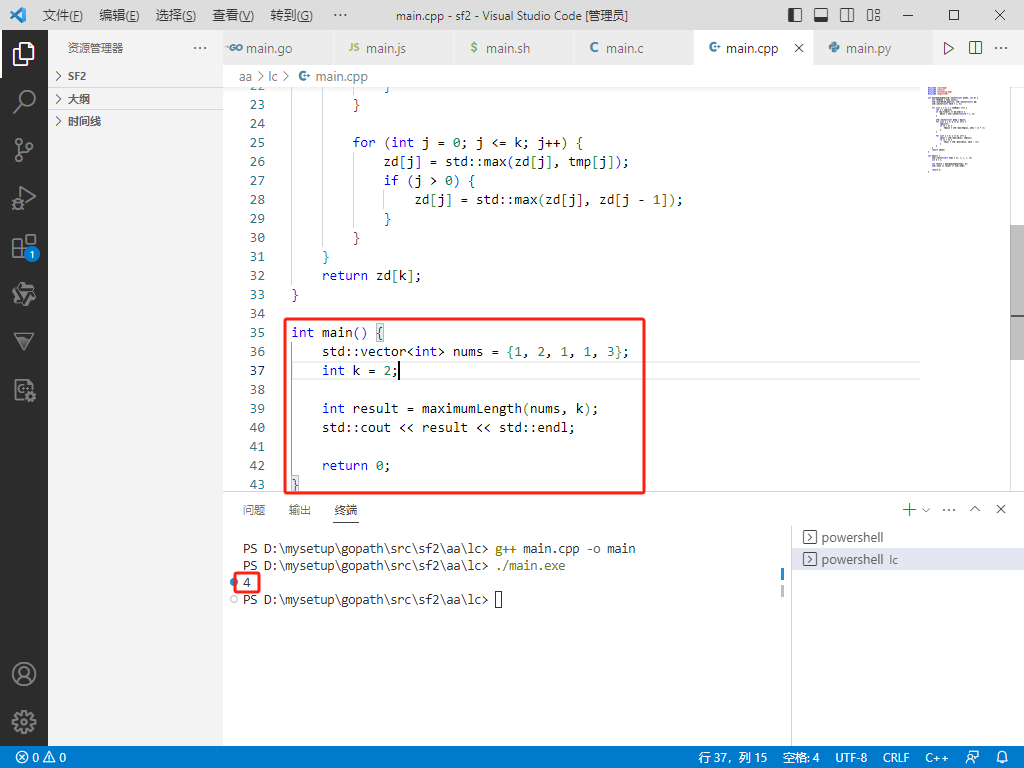The height and width of the screenshot is (768, 1024).
Task: Click the aa breadcrumb segment
Action: [245, 76]
